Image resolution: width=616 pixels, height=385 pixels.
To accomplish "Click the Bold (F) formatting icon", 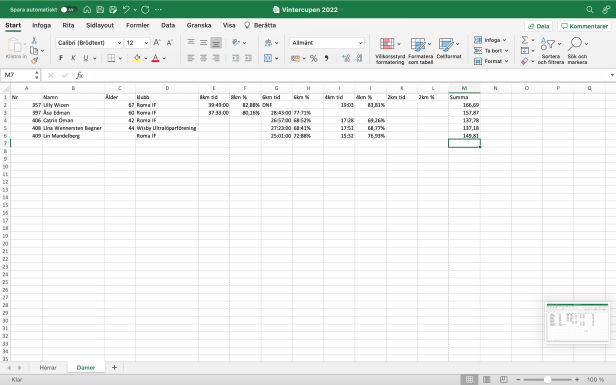I will point(61,58).
